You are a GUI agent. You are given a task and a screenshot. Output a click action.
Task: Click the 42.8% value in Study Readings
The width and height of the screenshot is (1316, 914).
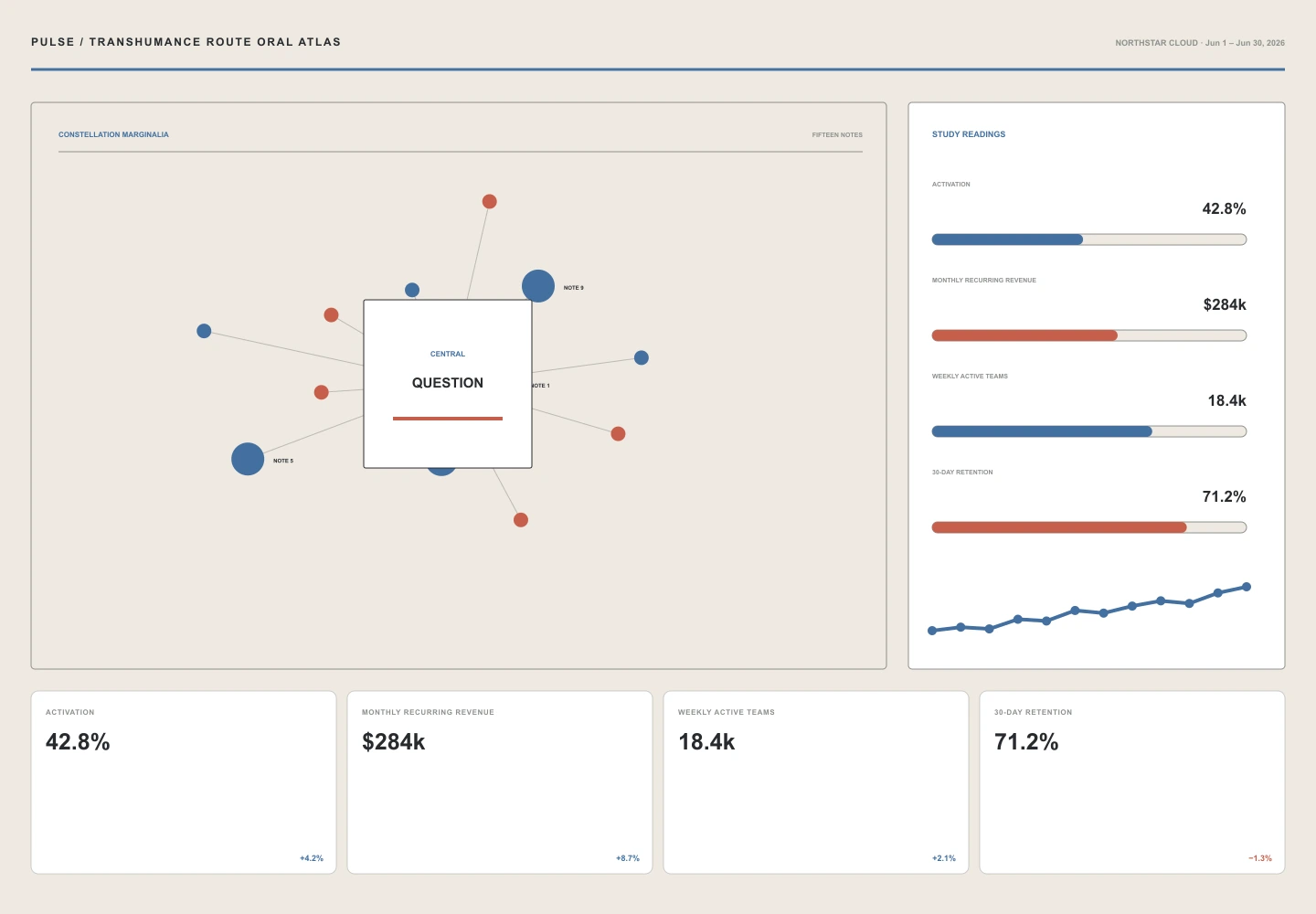pyautogui.click(x=1225, y=208)
